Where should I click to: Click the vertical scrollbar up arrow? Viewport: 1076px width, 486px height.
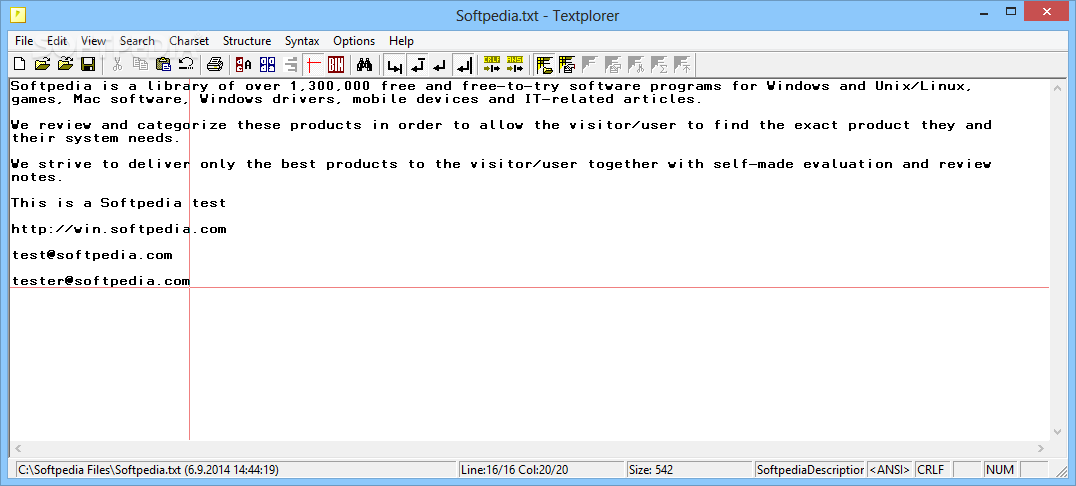[x=1057, y=88]
